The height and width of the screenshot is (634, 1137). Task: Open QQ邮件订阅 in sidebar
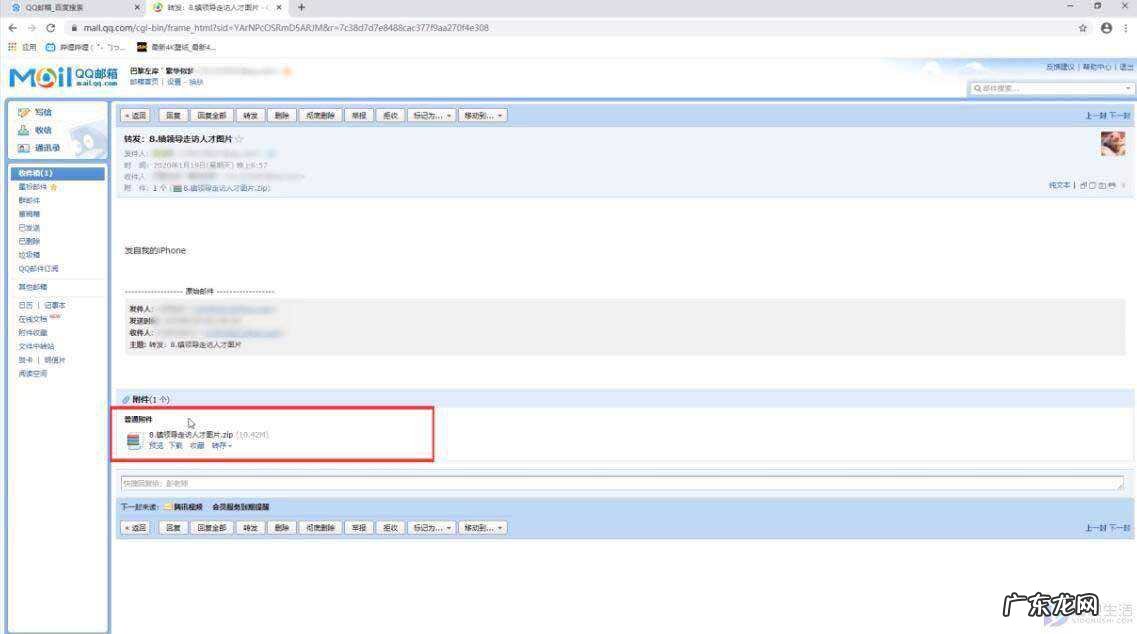click(x=38, y=269)
